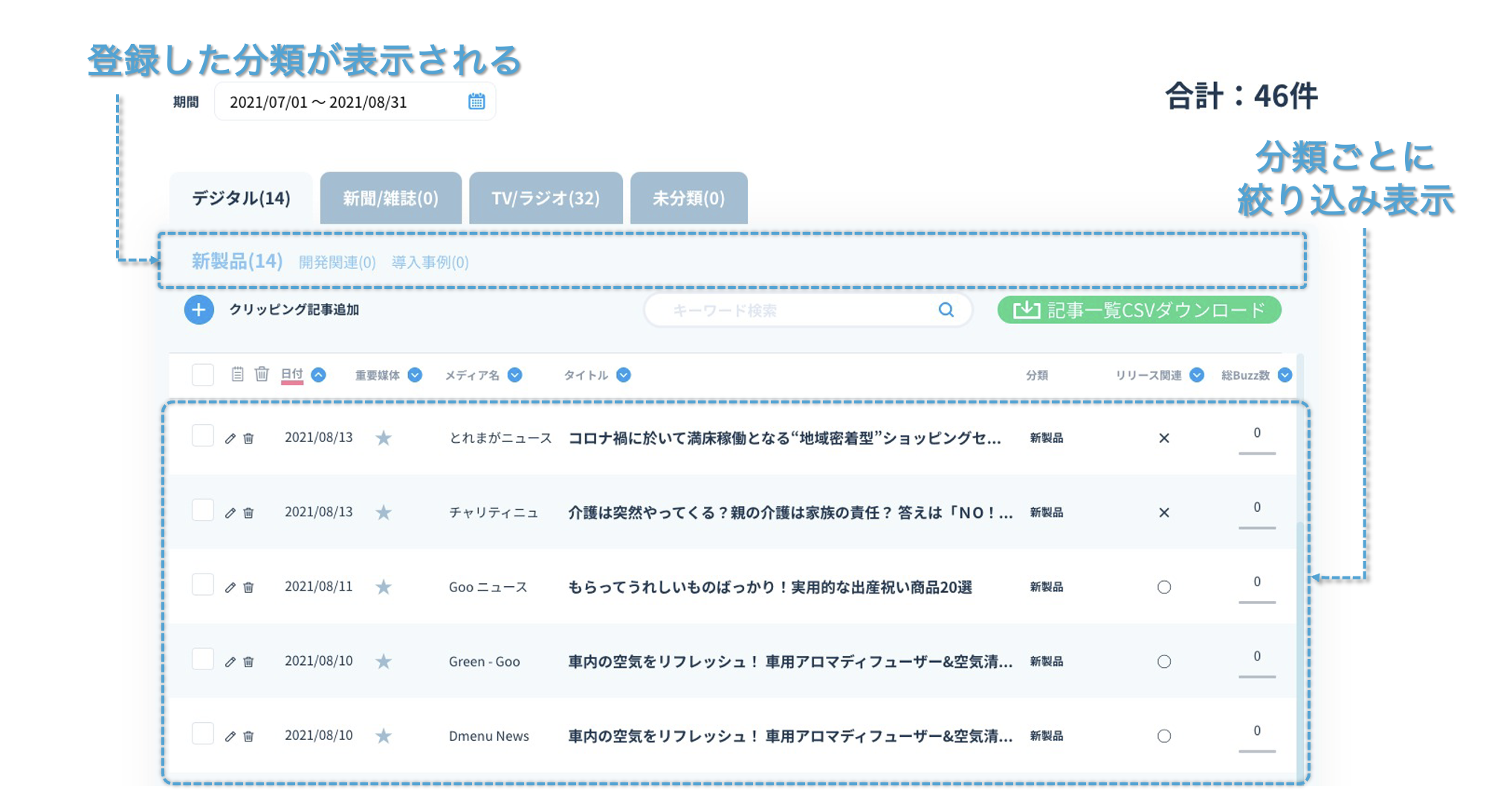Click the header notepad icon

pos(237,374)
